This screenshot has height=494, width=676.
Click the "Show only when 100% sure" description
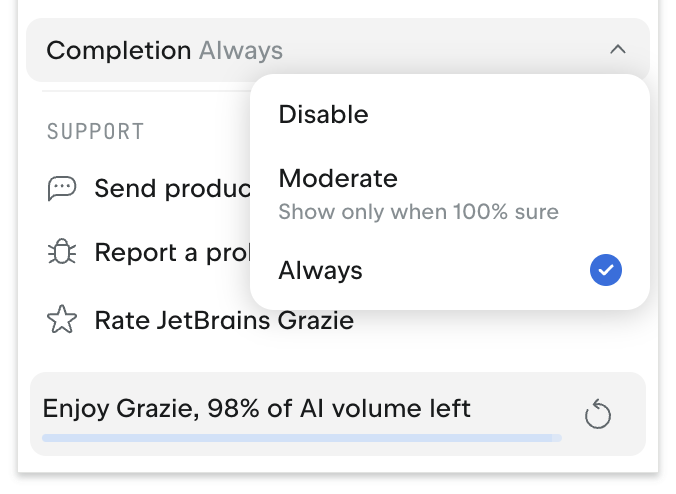tap(418, 212)
